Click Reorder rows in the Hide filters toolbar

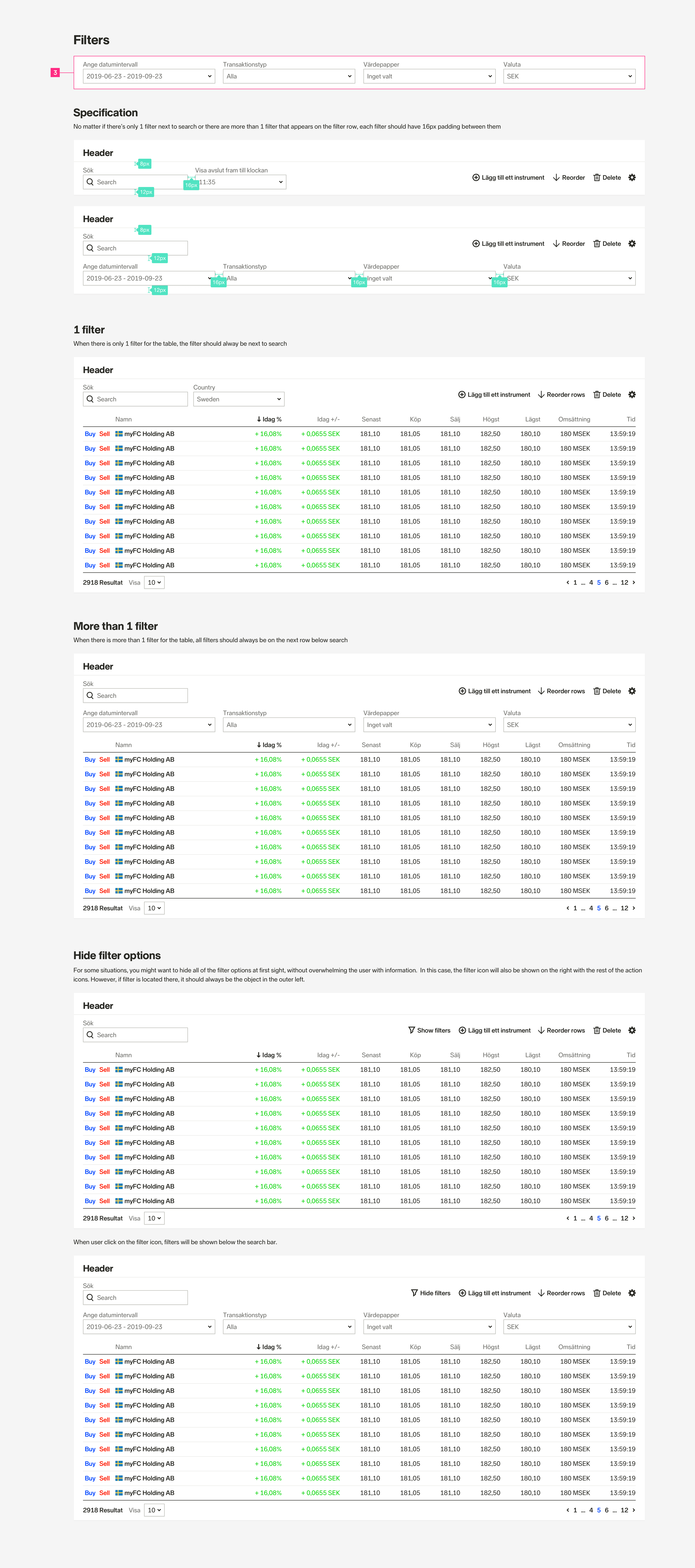[561, 1293]
